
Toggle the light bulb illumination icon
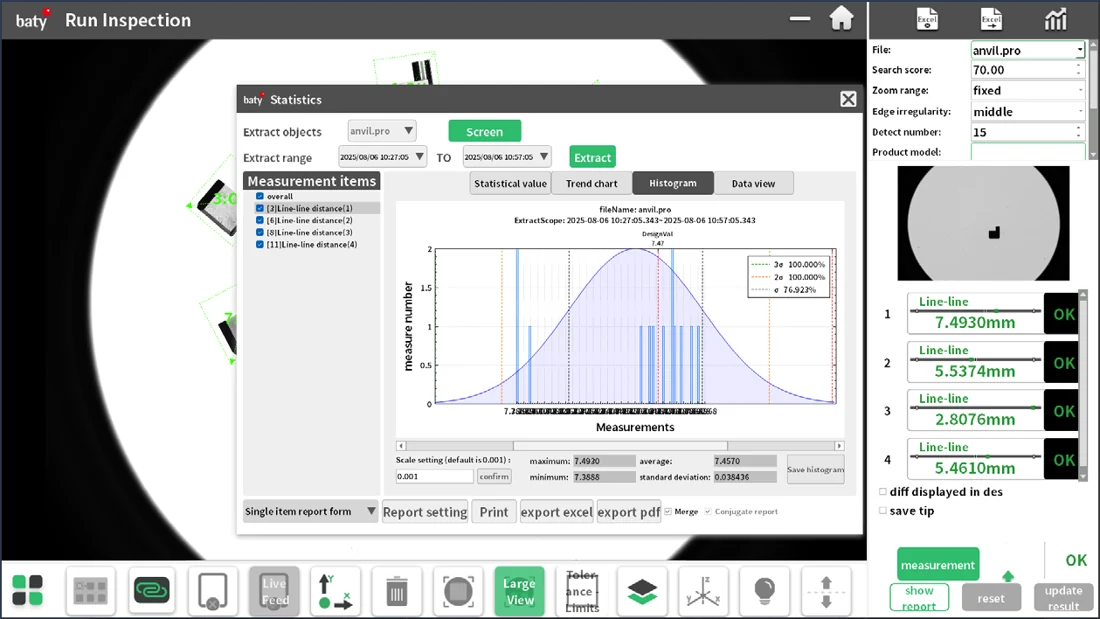point(764,591)
